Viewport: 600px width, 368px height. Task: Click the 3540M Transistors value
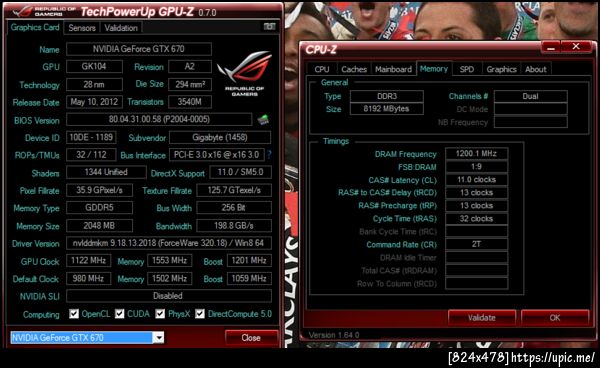190,102
